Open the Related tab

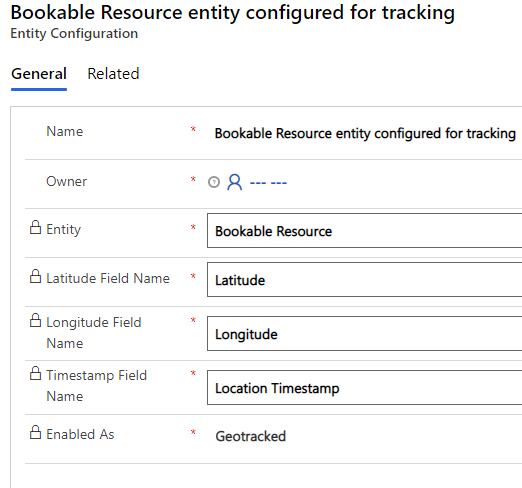[113, 74]
